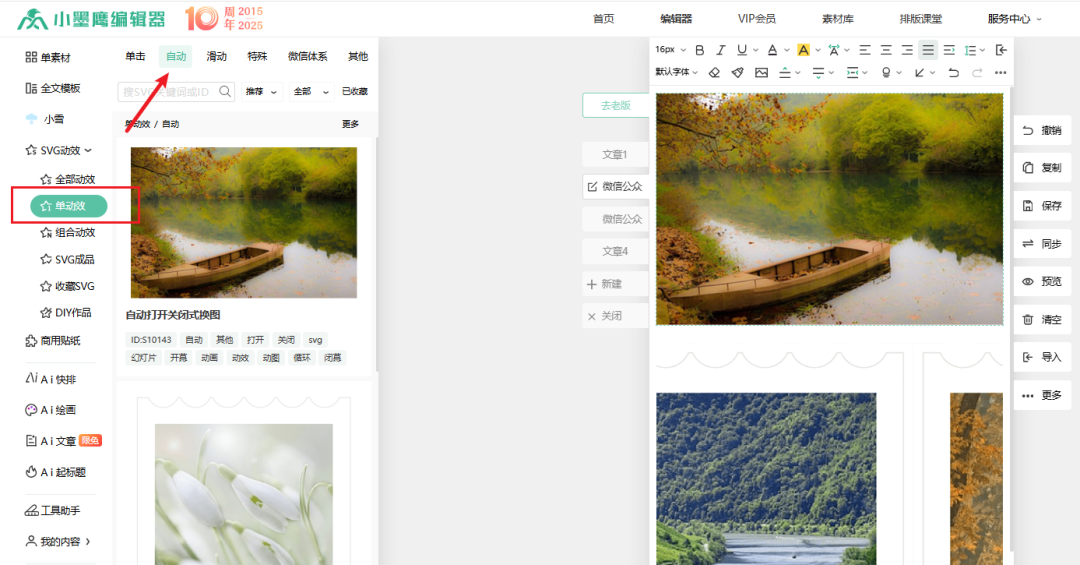Open 首页 in top navigation
The width and height of the screenshot is (1080, 565).
[x=603, y=19]
